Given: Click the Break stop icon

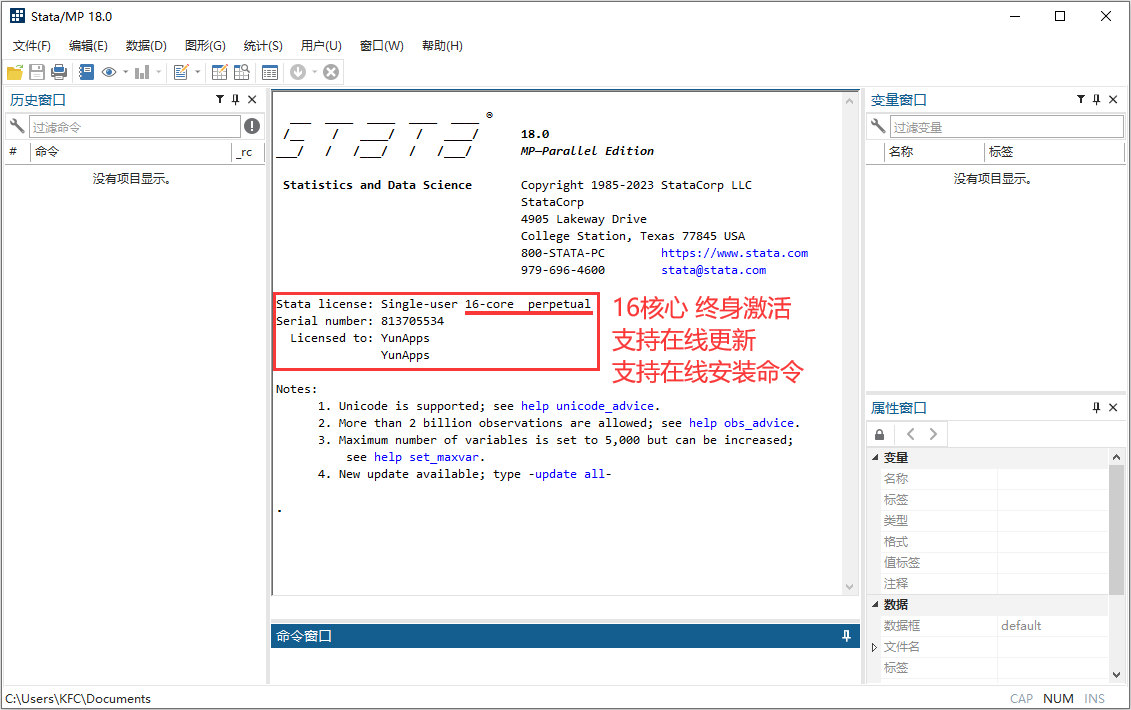Looking at the screenshot, I should pyautogui.click(x=331, y=72).
